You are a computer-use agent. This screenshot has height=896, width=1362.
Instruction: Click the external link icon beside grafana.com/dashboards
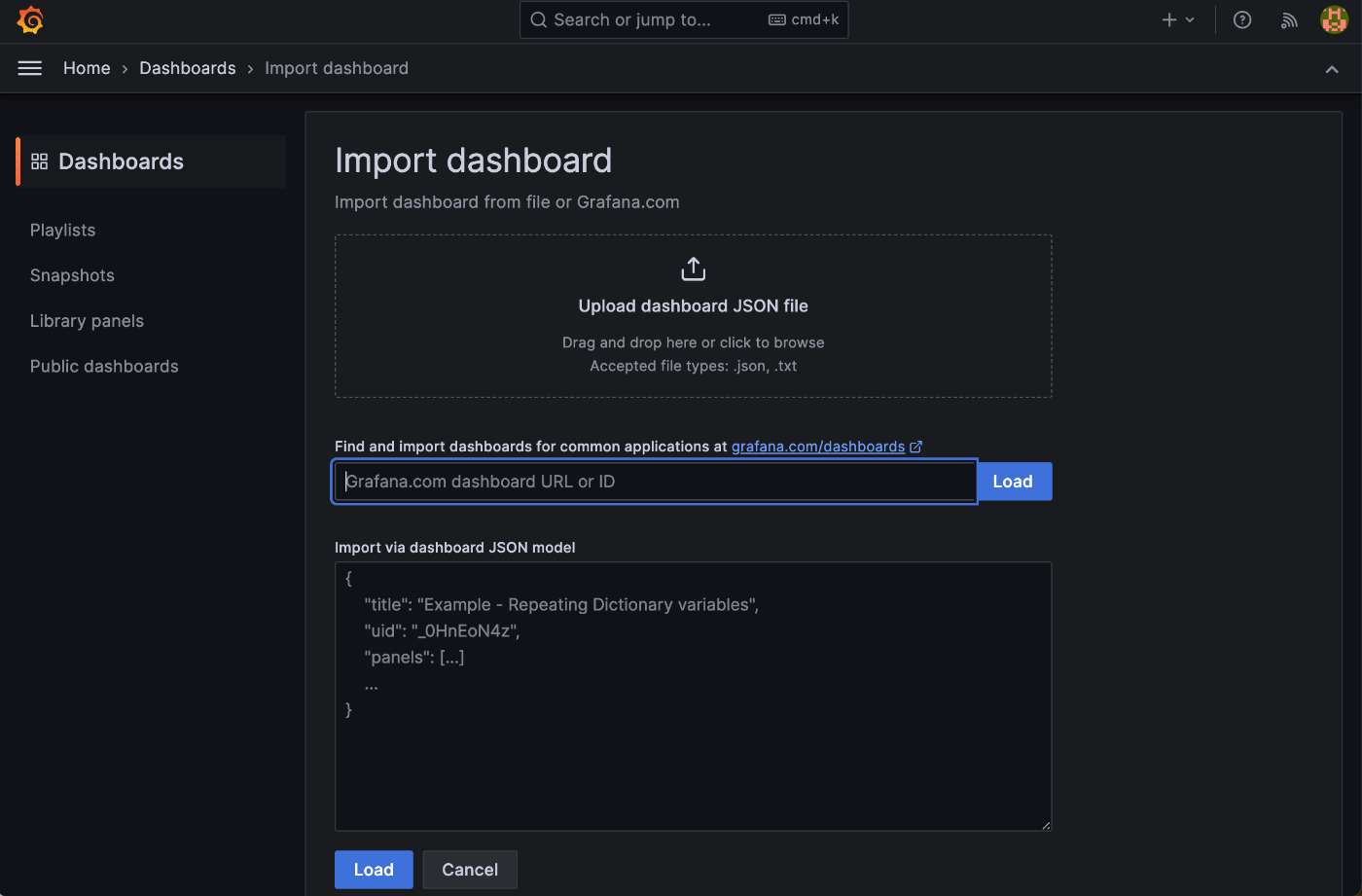point(915,447)
